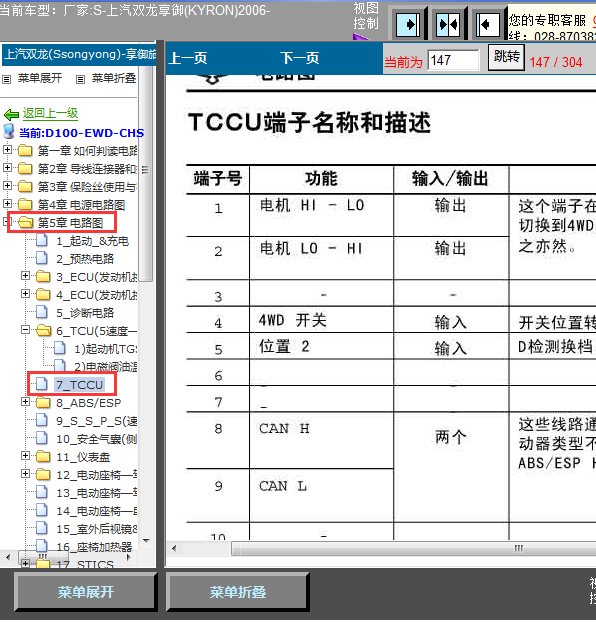Viewport: 596px width, 625px height.
Task: Click the 菜单折叠 icon atop the sidebar
Action: pos(80,79)
